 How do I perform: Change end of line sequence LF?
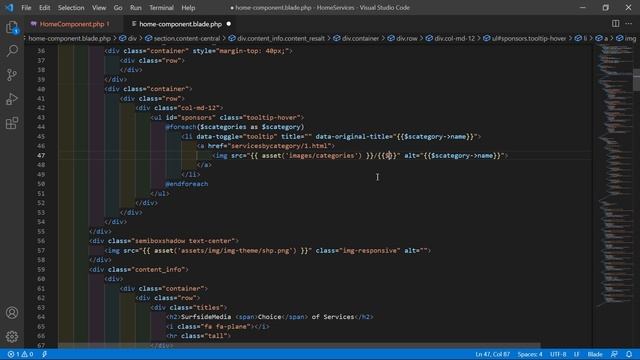pyautogui.click(x=577, y=354)
